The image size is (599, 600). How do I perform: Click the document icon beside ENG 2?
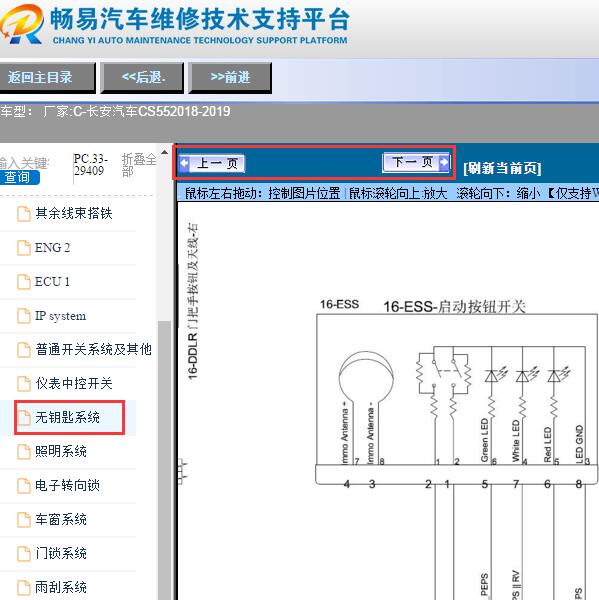(24, 248)
